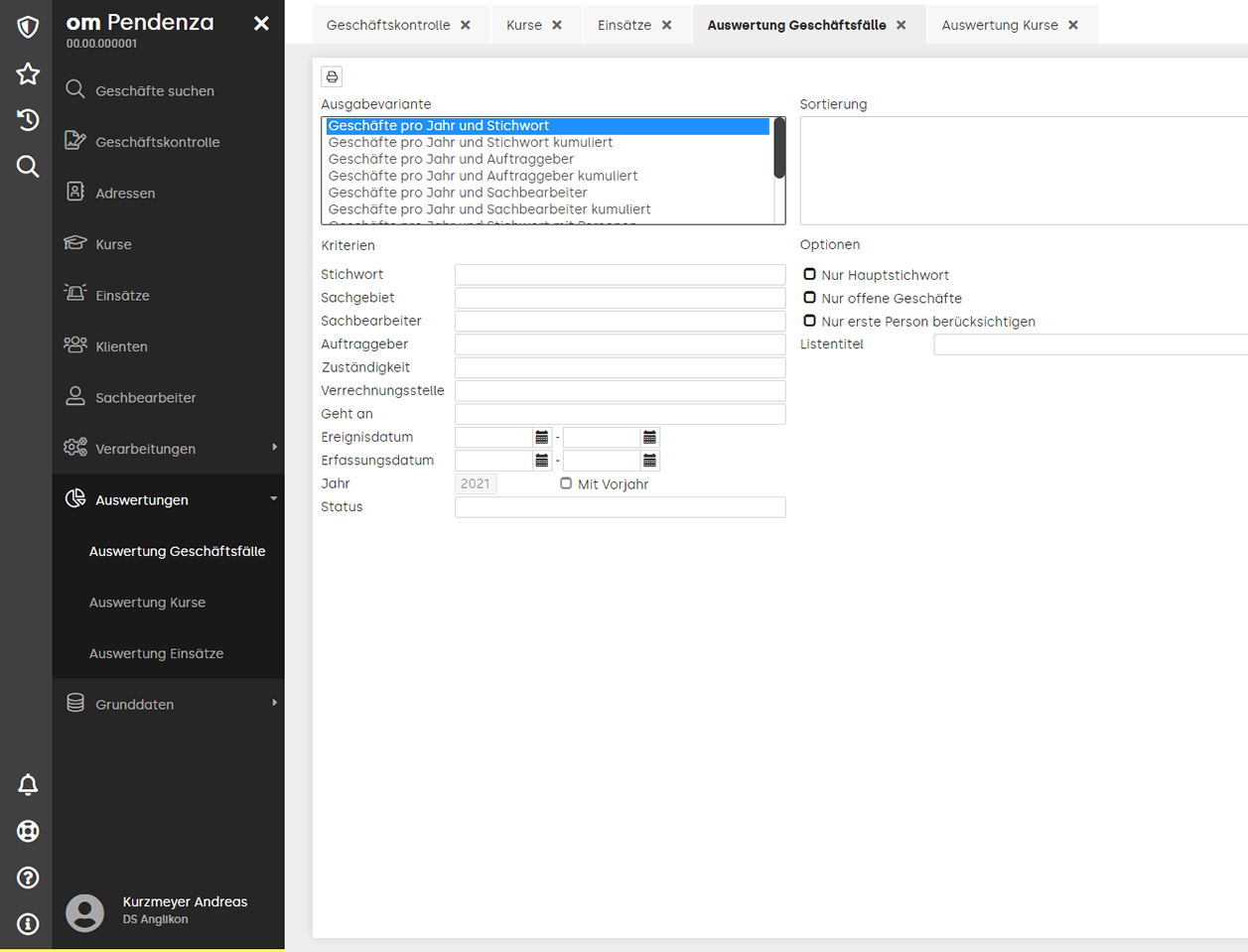Open the history clock icon in left rail
Viewport: 1248px width, 952px height.
tap(28, 120)
